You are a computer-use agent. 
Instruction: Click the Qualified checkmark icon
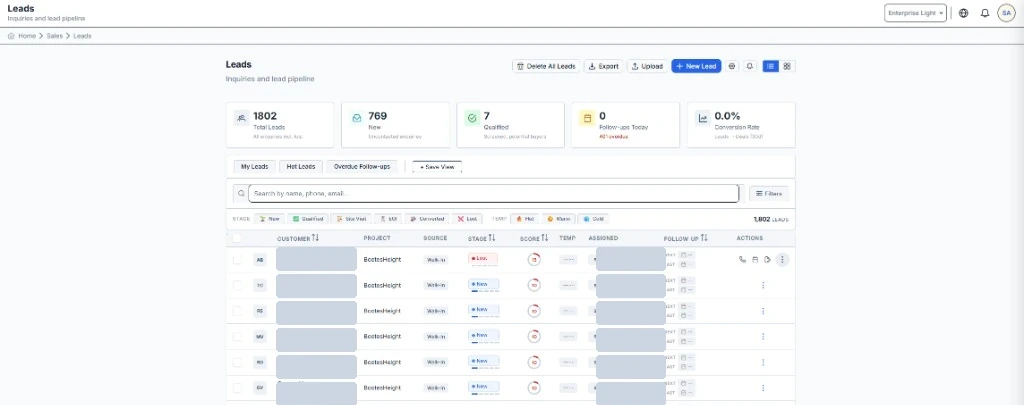tap(472, 118)
